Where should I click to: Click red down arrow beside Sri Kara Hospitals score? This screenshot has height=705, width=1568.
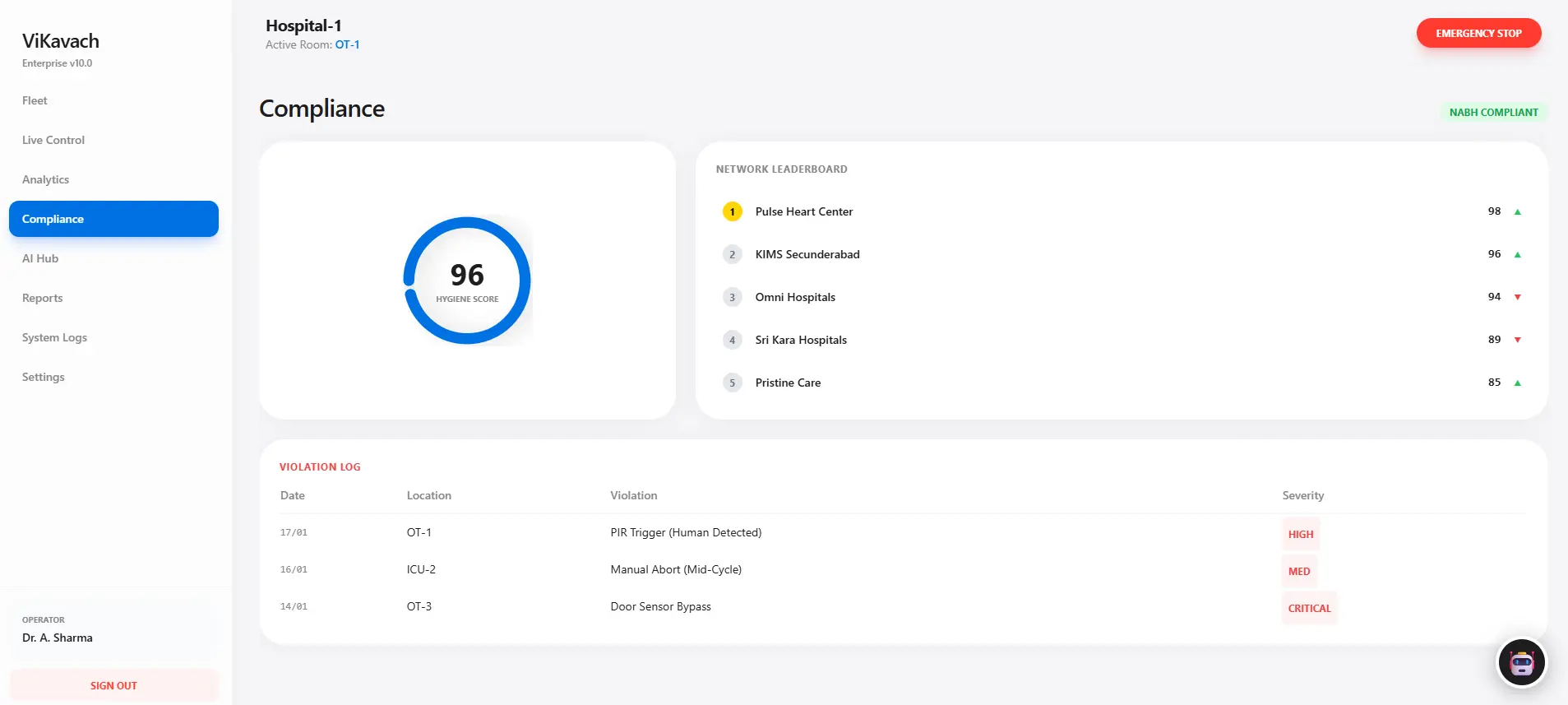pos(1518,340)
